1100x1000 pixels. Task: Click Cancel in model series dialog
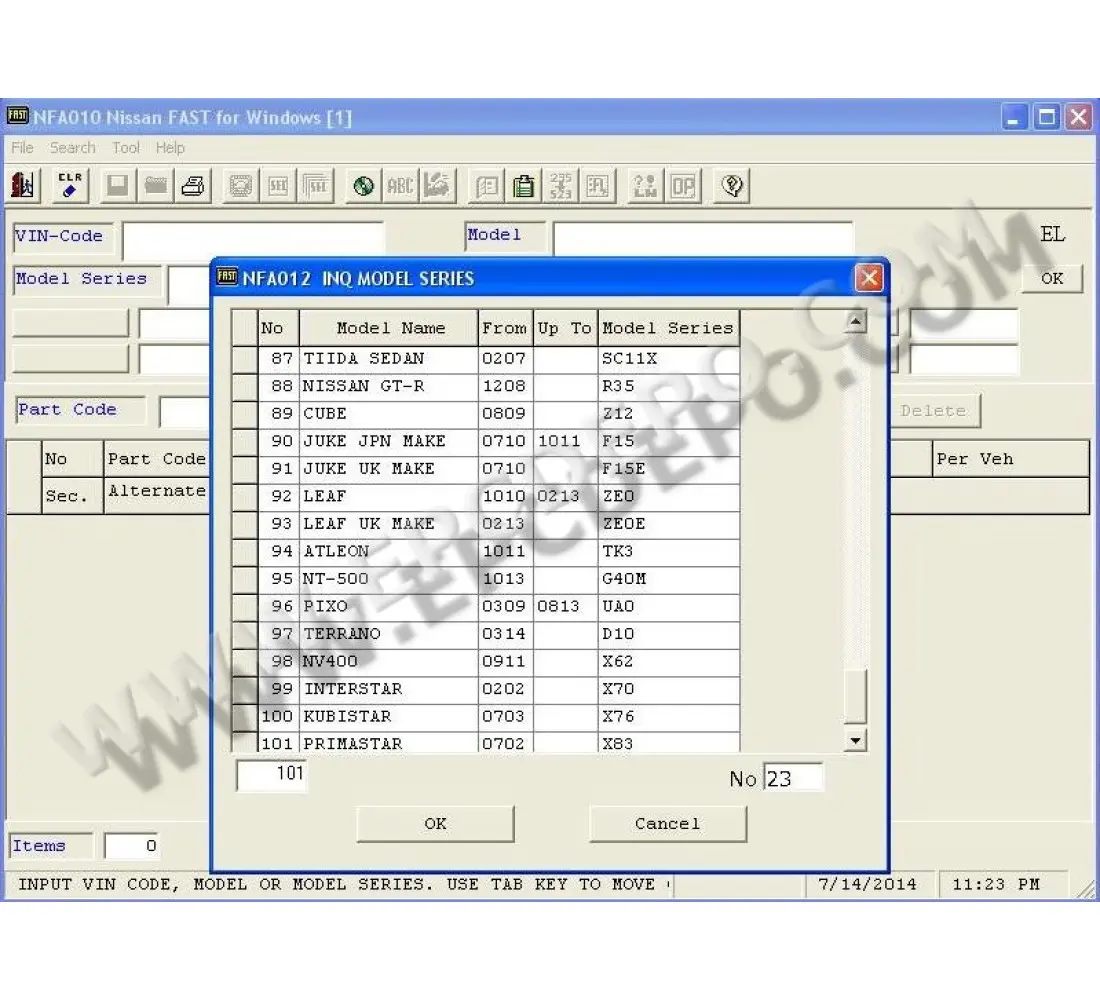pyautogui.click(x=668, y=824)
